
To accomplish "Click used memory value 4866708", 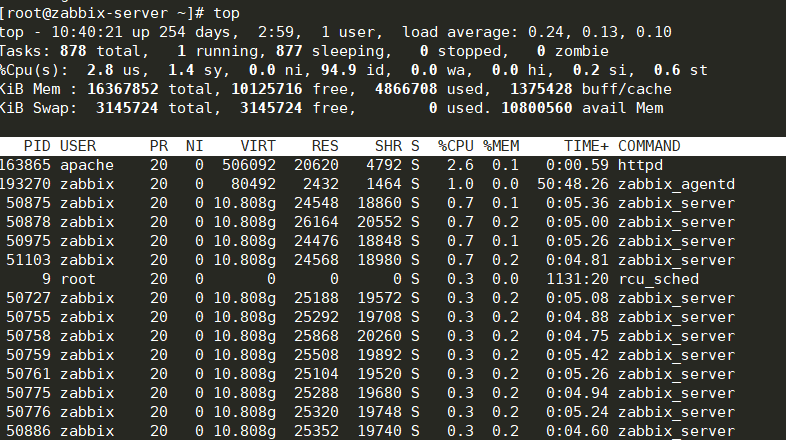I will coord(406,90).
